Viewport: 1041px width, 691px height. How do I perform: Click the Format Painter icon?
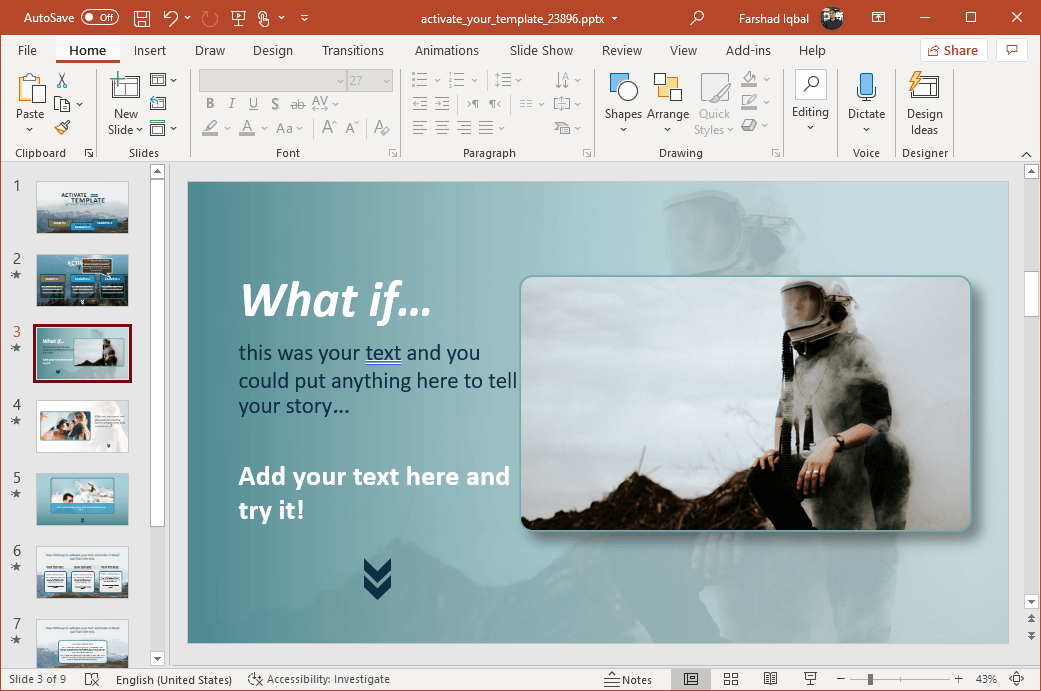[x=62, y=128]
